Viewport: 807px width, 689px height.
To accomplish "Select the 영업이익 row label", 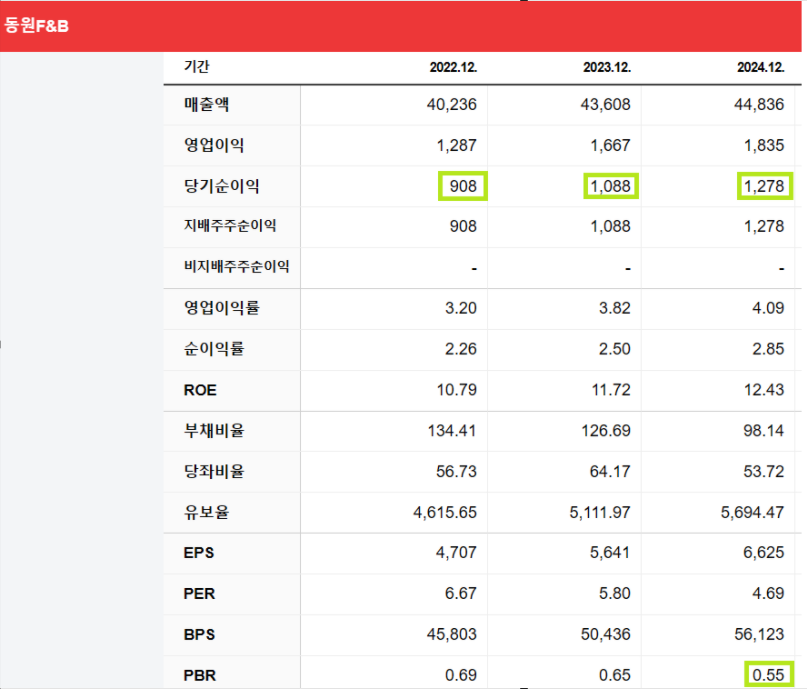I will coord(214,145).
